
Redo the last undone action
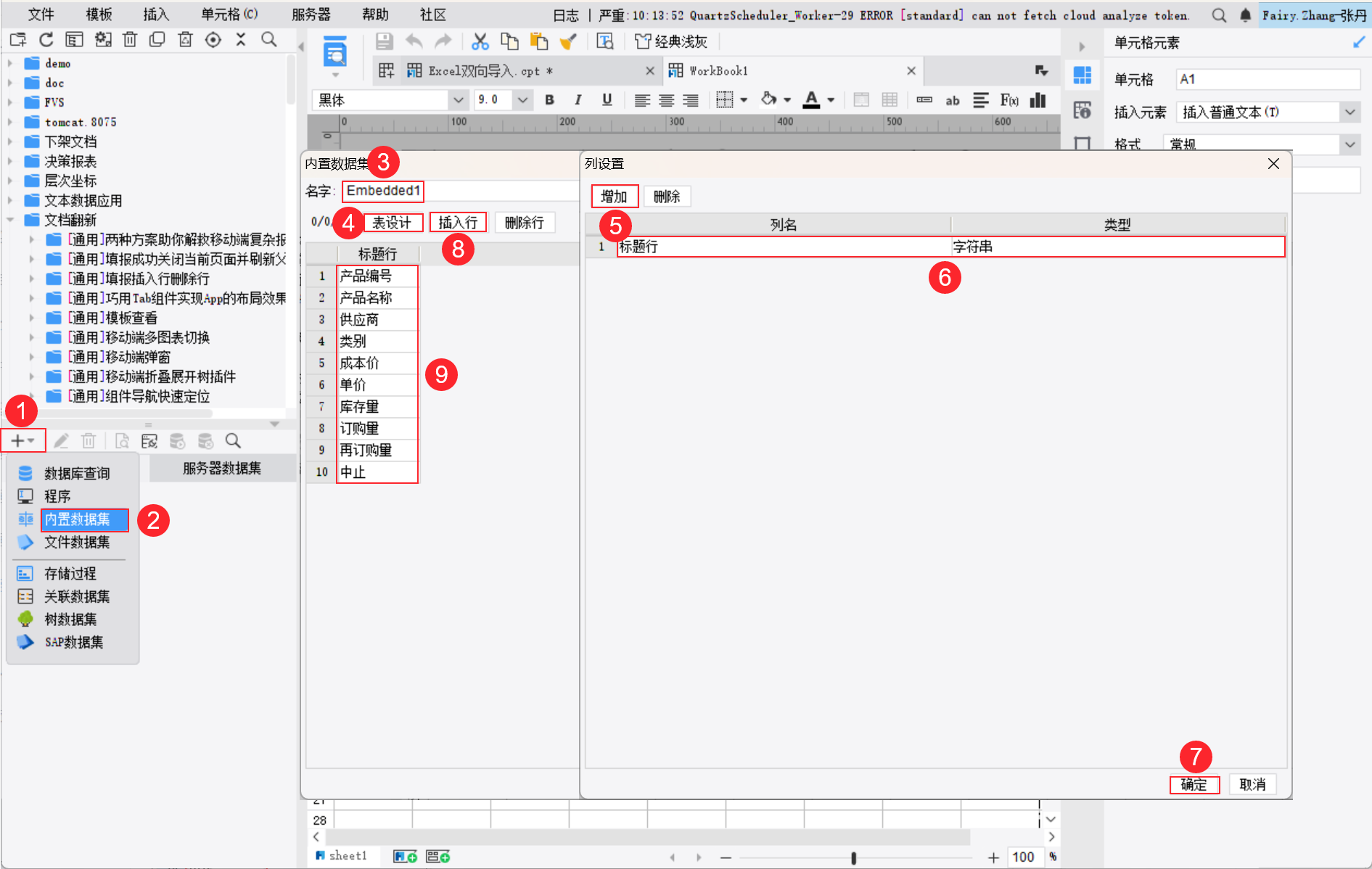tap(443, 41)
